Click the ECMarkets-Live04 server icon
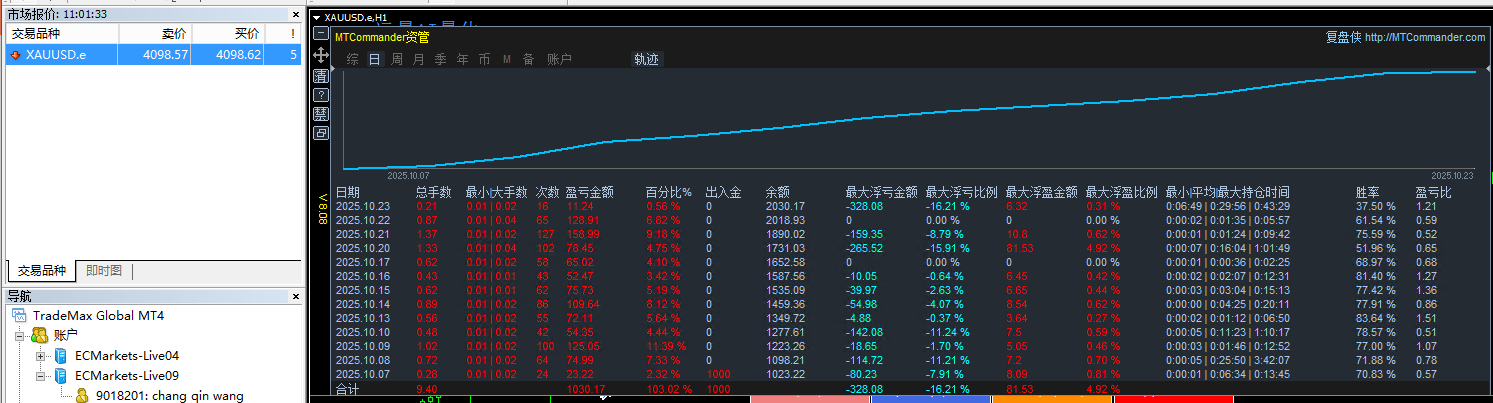Viewport: 1493px width, 403px height. coord(60,355)
